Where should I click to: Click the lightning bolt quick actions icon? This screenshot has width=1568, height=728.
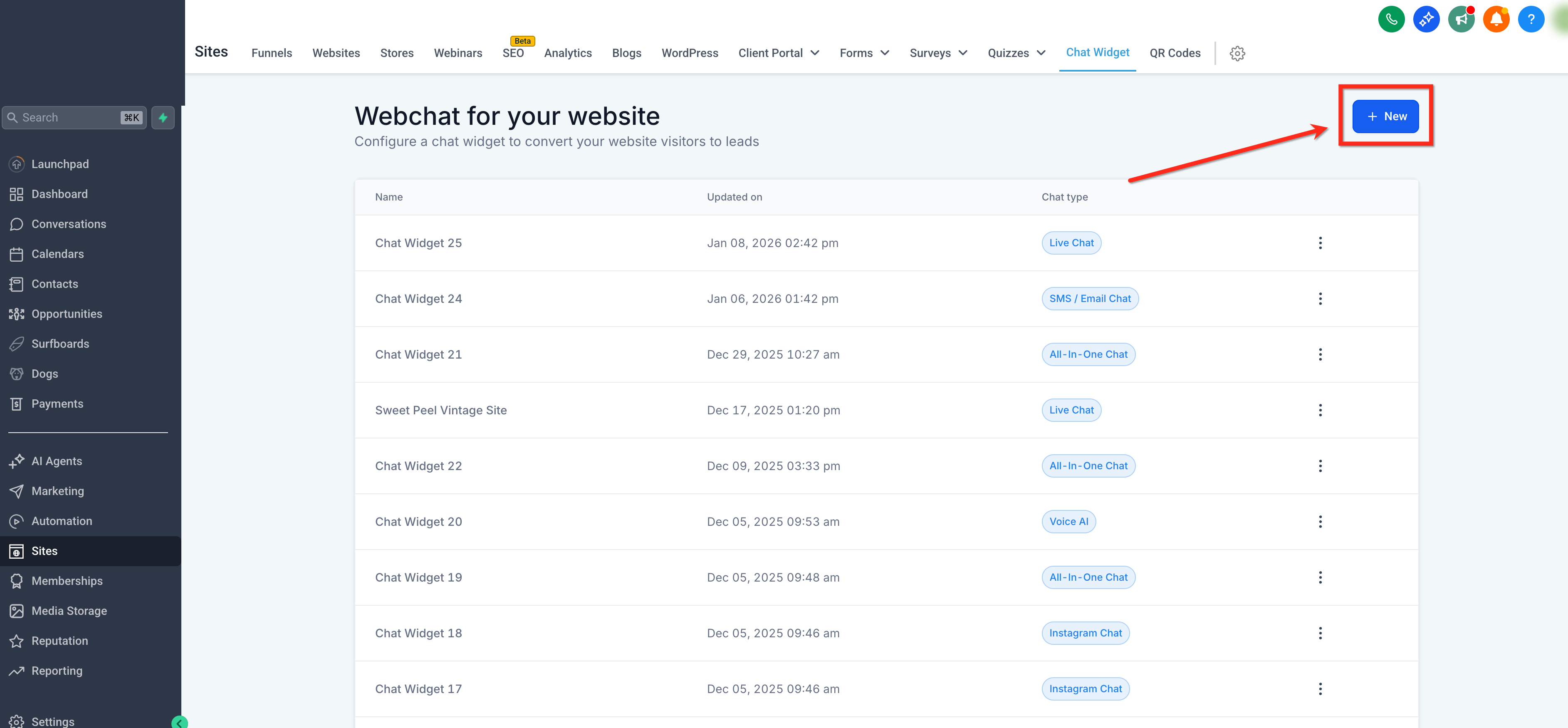tap(163, 117)
